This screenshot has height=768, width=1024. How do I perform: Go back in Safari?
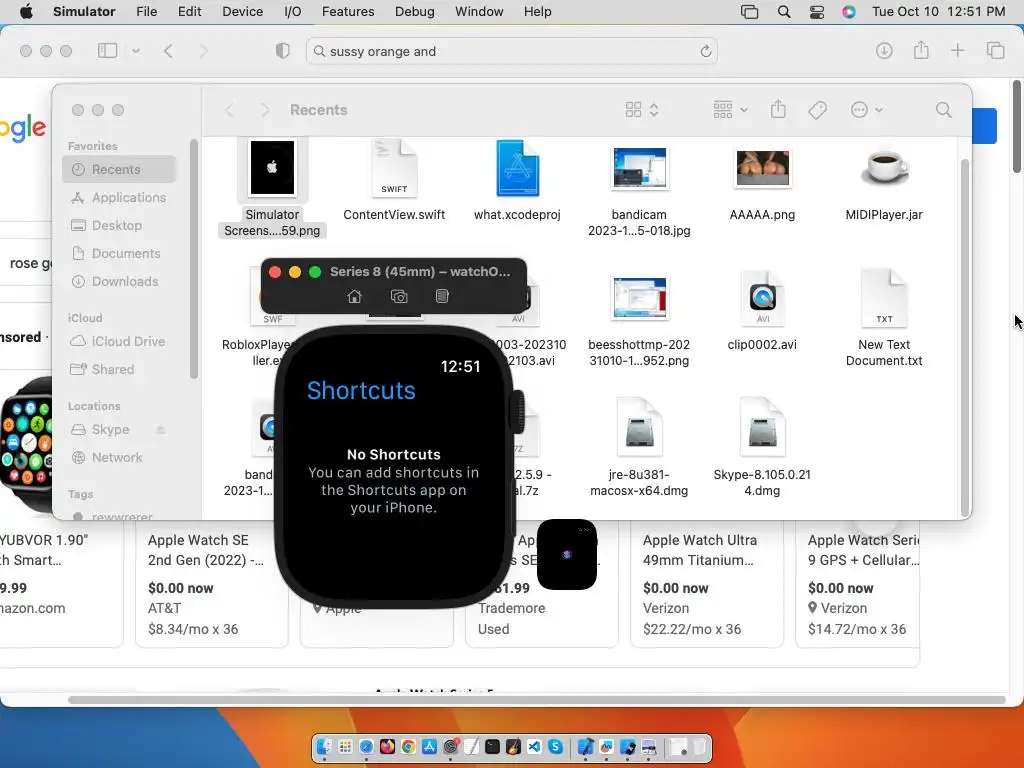[168, 51]
